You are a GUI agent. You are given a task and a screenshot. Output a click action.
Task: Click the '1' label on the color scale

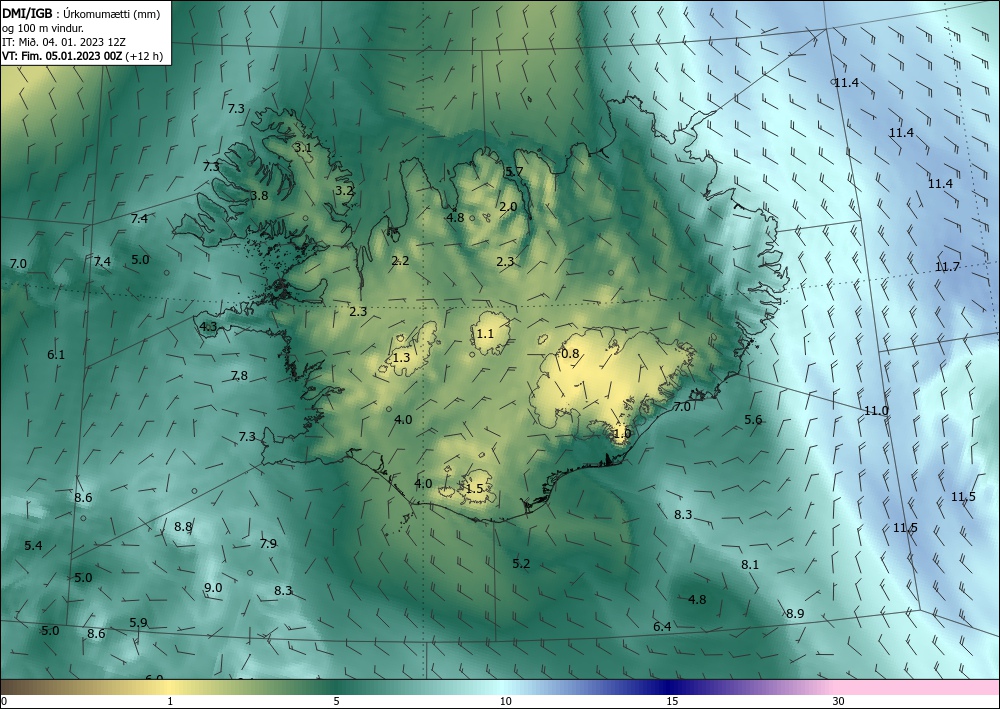coord(170,701)
